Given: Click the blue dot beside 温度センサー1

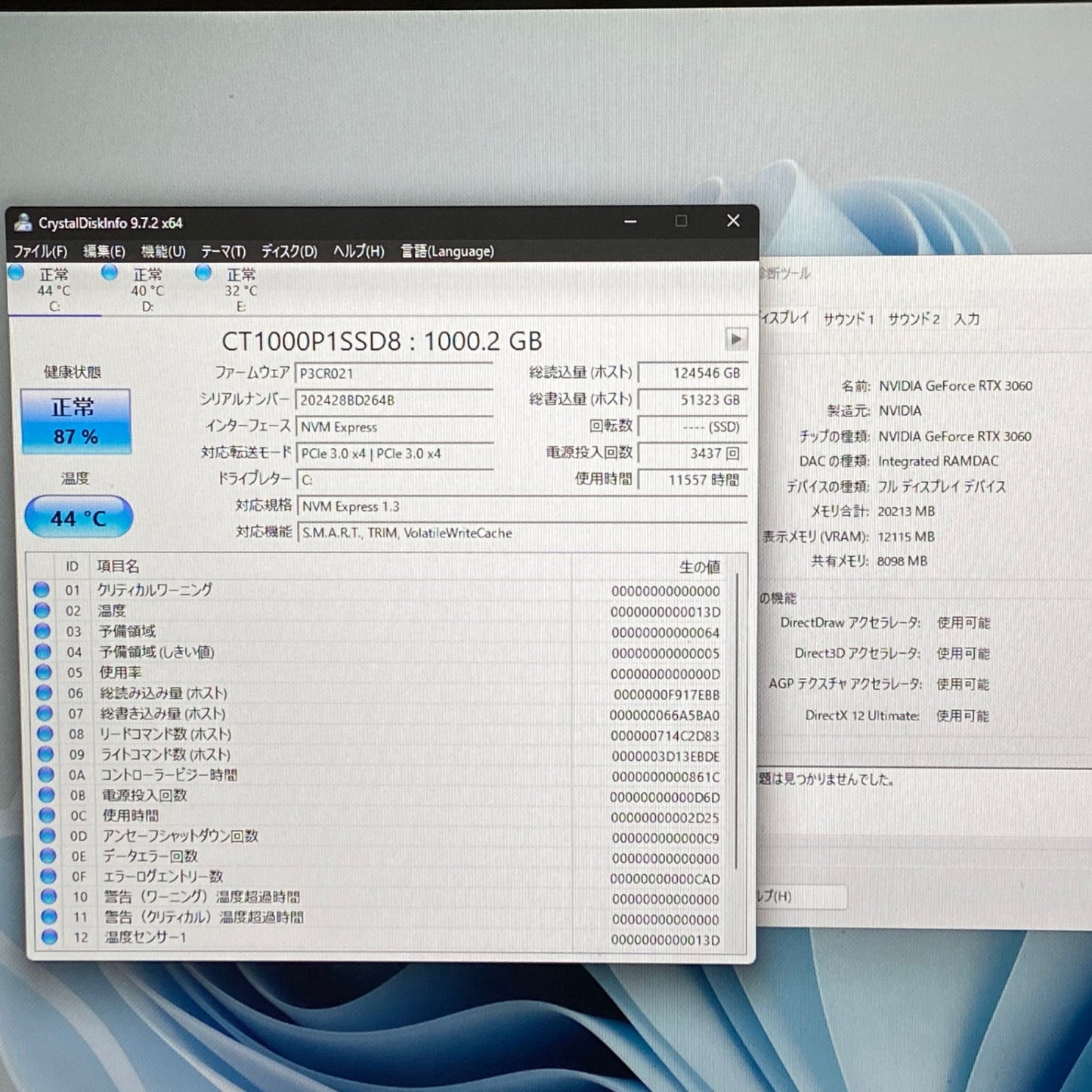Looking at the screenshot, I should (48, 939).
